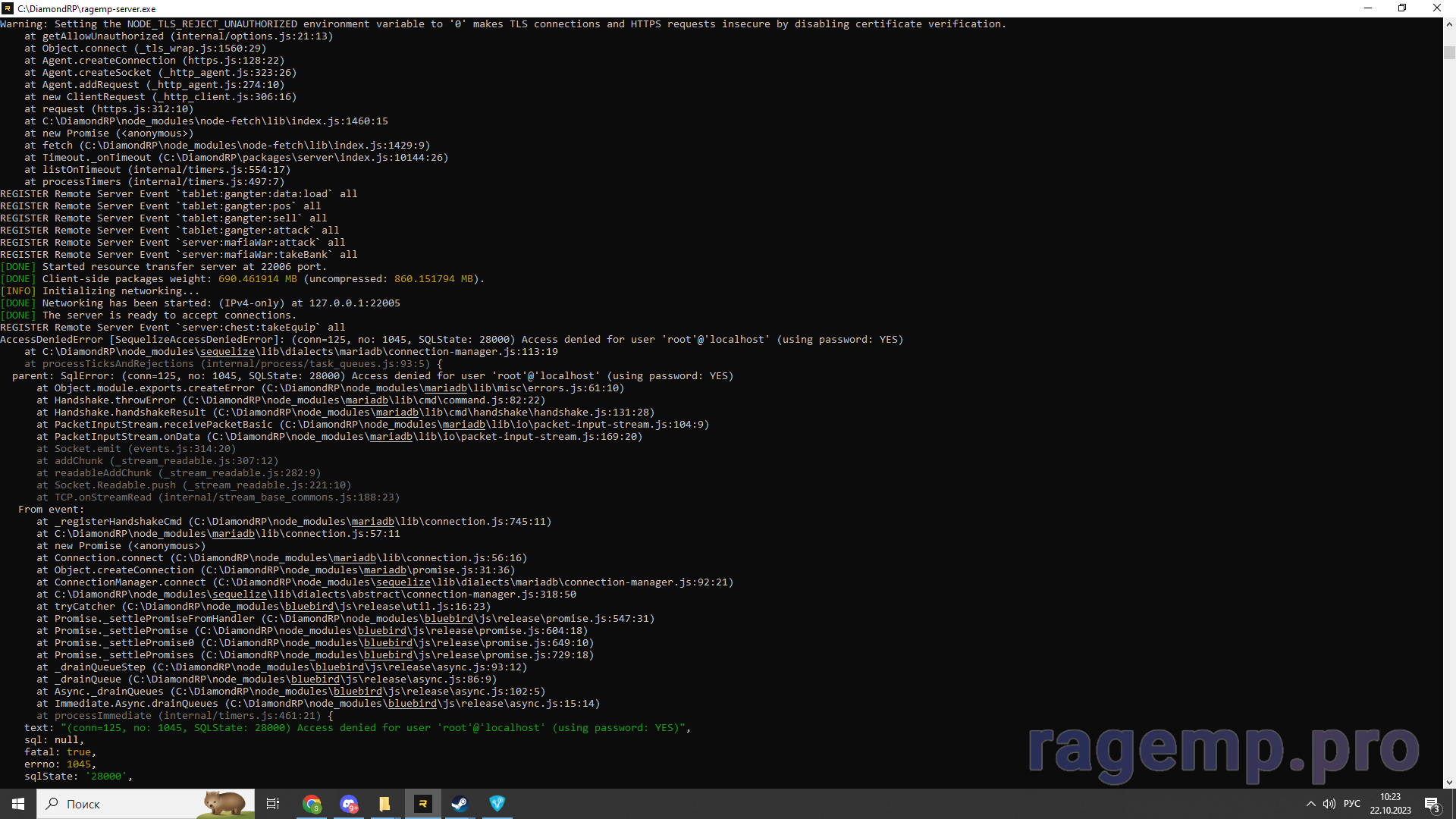Screen dimensions: 1456x819
Task: Close the ragemp-server.exe console window
Action: [x=1437, y=8]
